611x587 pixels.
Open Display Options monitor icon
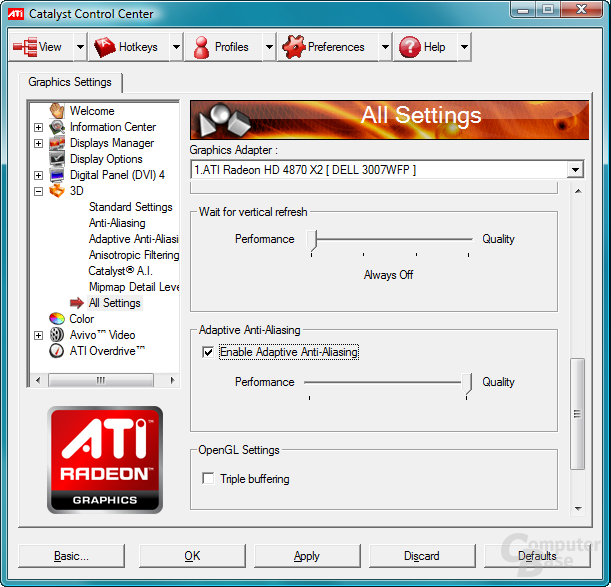pos(57,159)
